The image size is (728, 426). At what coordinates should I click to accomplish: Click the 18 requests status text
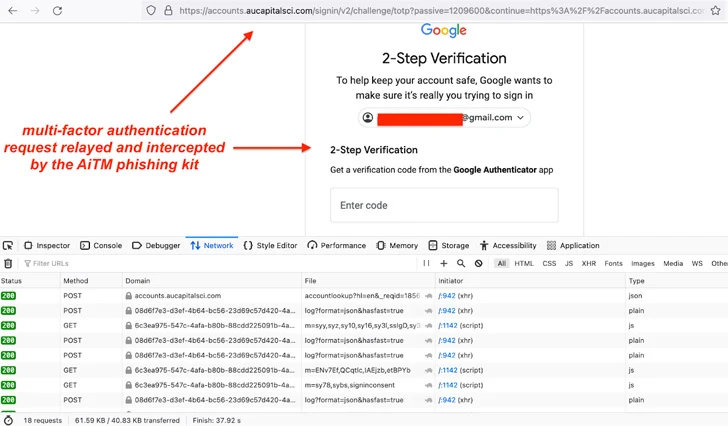(x=43, y=420)
